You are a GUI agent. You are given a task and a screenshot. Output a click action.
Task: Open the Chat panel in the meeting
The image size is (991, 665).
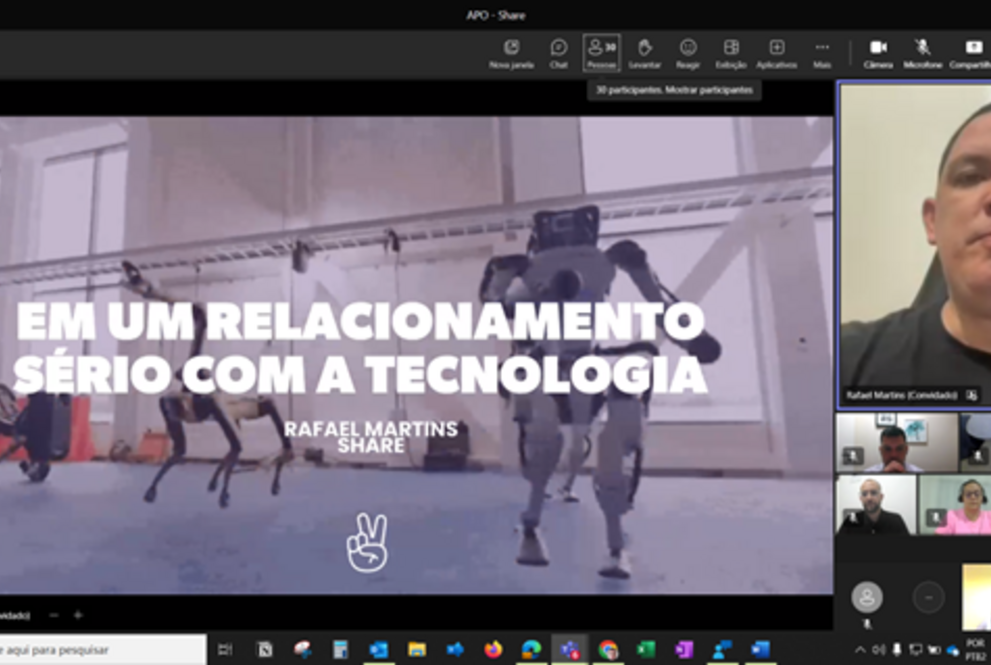coord(558,53)
